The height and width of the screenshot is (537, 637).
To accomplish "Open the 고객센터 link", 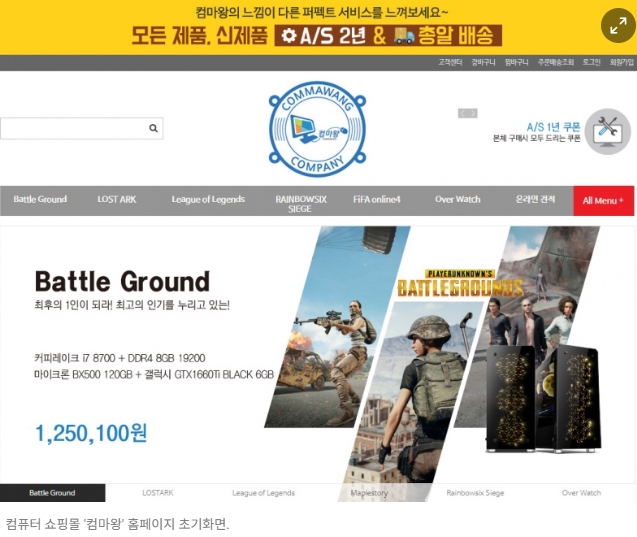I will pyautogui.click(x=450, y=63).
